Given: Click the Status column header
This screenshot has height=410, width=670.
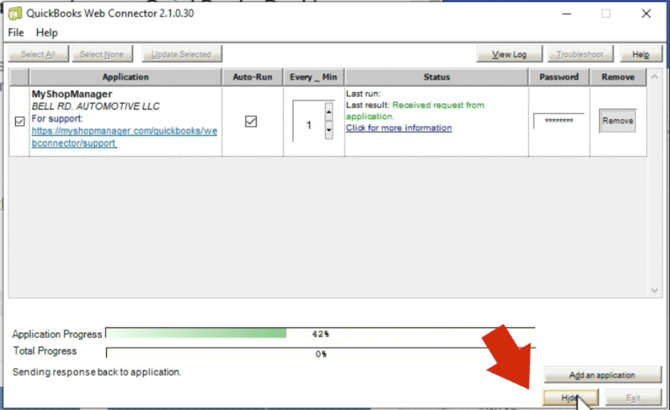Looking at the screenshot, I should click(436, 77).
